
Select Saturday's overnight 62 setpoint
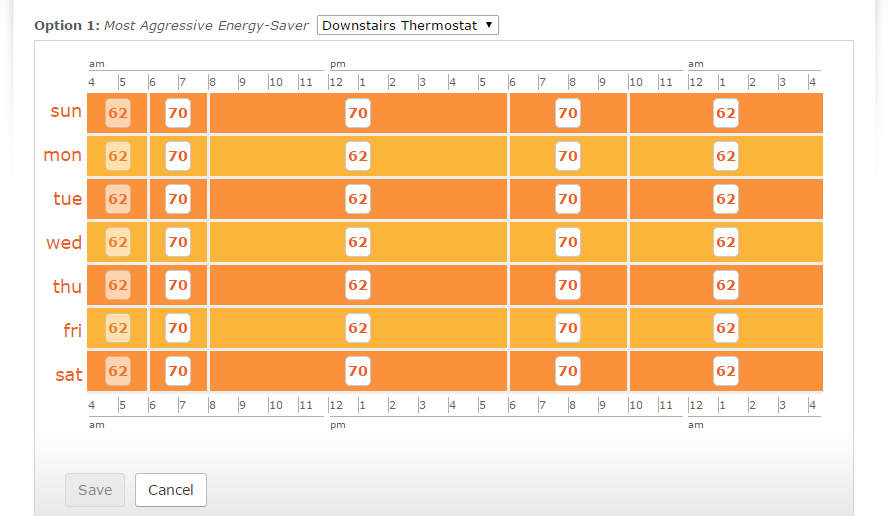pos(726,371)
